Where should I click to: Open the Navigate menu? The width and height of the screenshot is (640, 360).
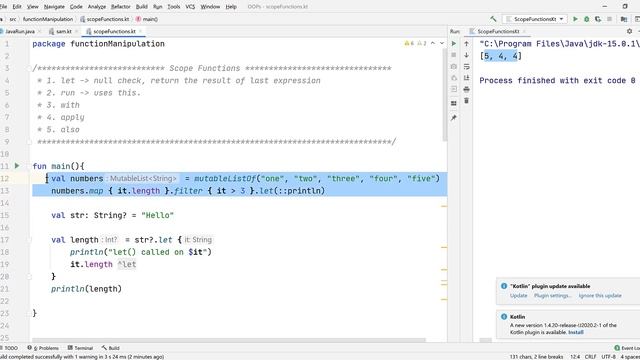54,7
